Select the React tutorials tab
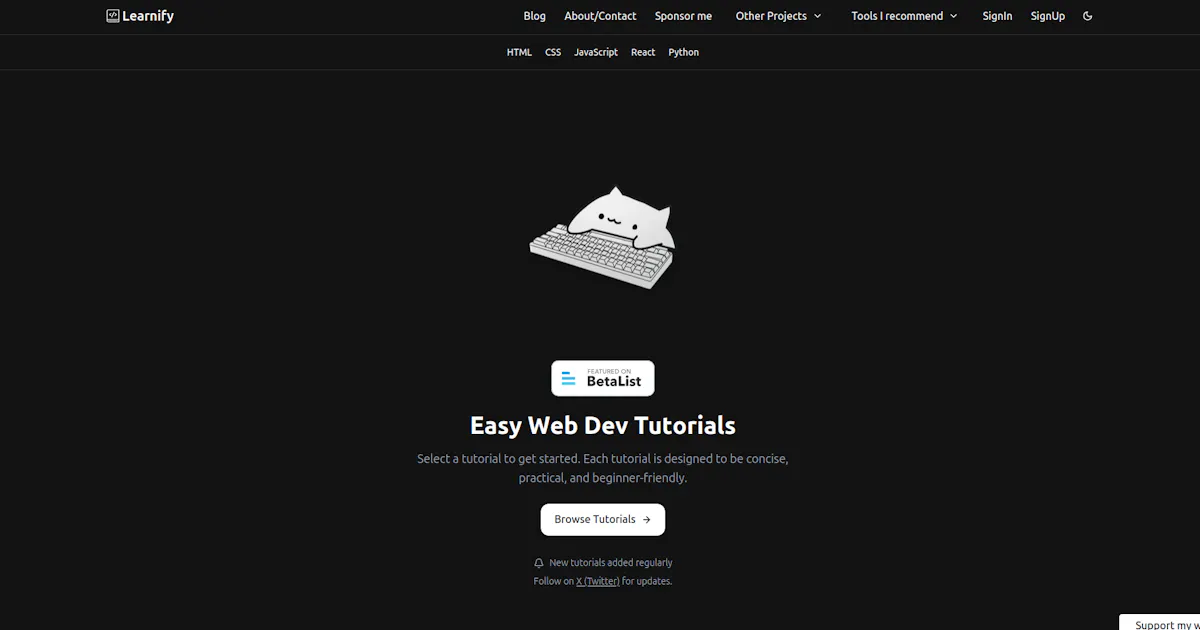Viewport: 1200px width, 630px height. tap(643, 52)
